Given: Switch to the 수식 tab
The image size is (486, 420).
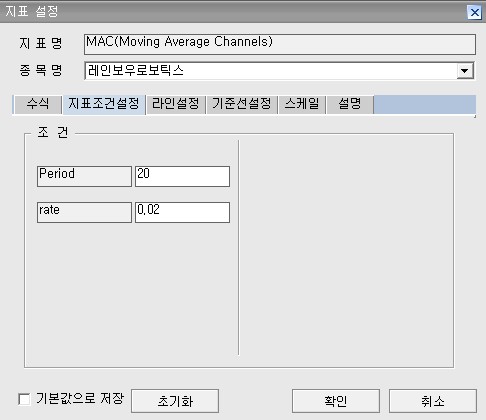Looking at the screenshot, I should (38, 104).
